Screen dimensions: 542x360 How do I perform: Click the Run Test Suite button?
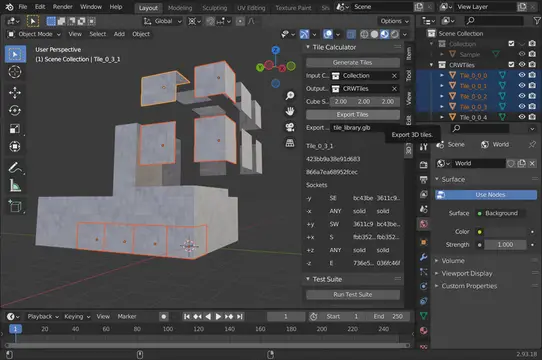[x=353, y=294]
